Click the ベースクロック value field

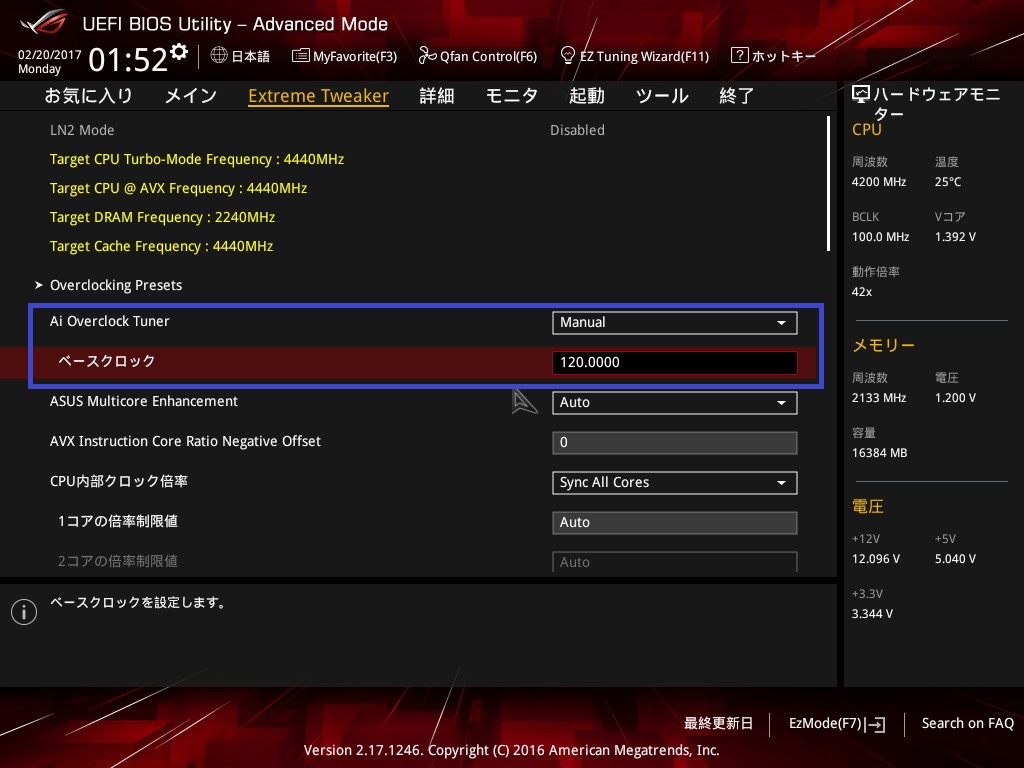[x=675, y=362]
